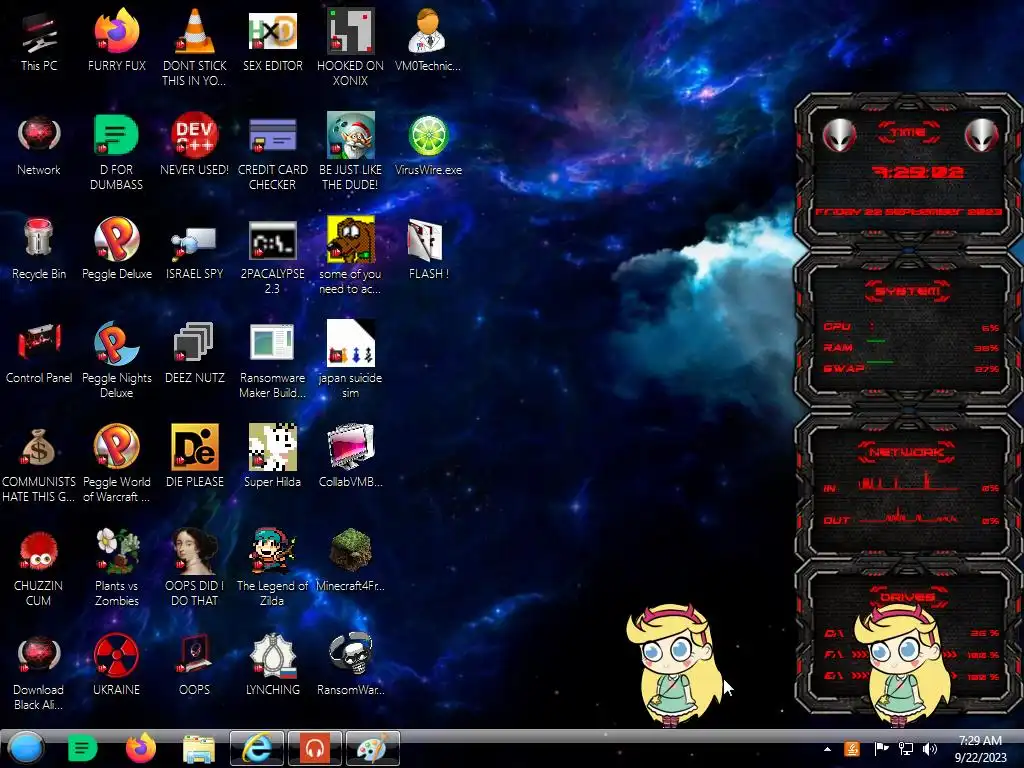Click the right alien head on TIME widget
The image size is (1024, 768).
[982, 136]
